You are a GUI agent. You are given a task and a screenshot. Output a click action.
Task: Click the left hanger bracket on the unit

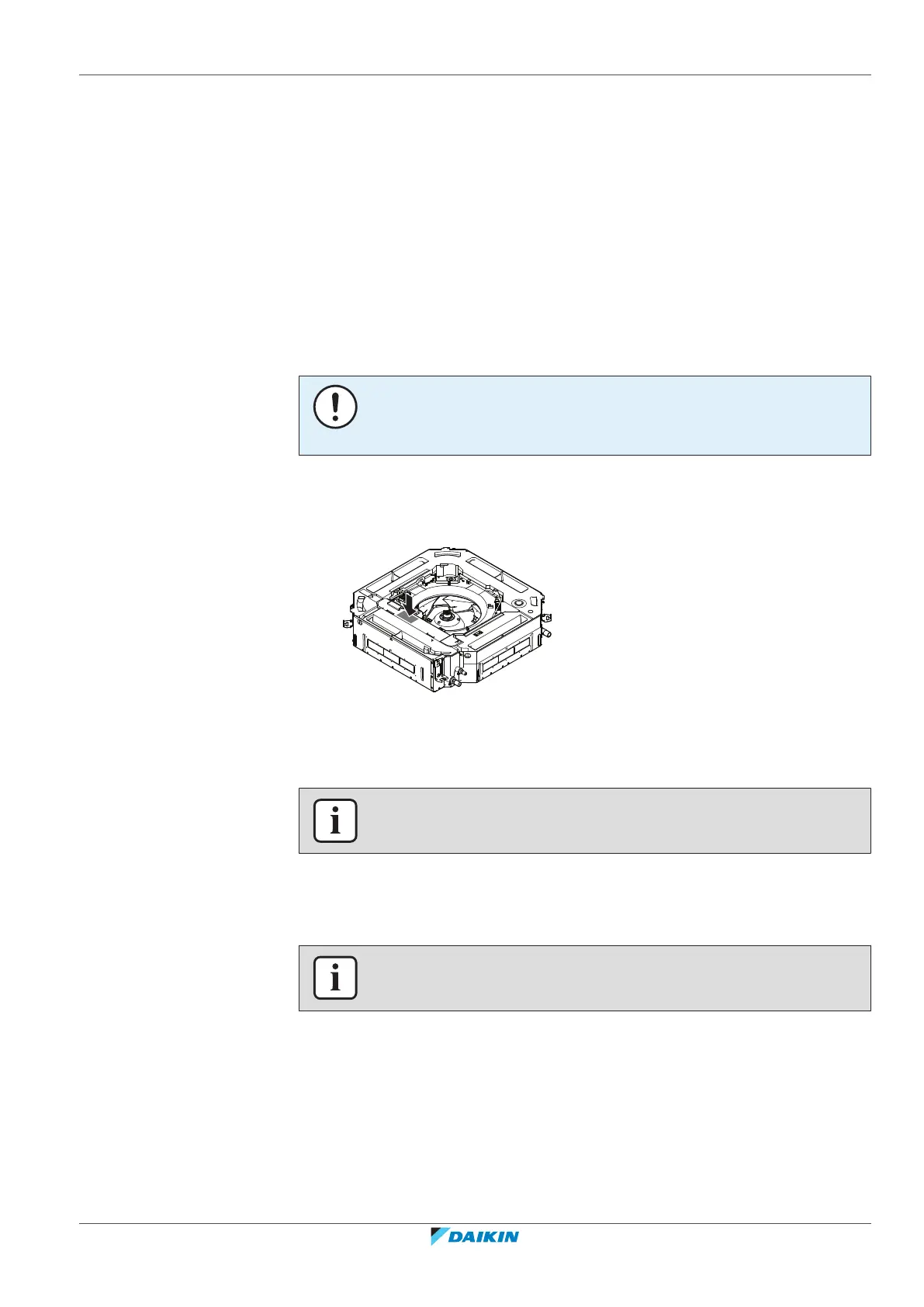(347, 624)
